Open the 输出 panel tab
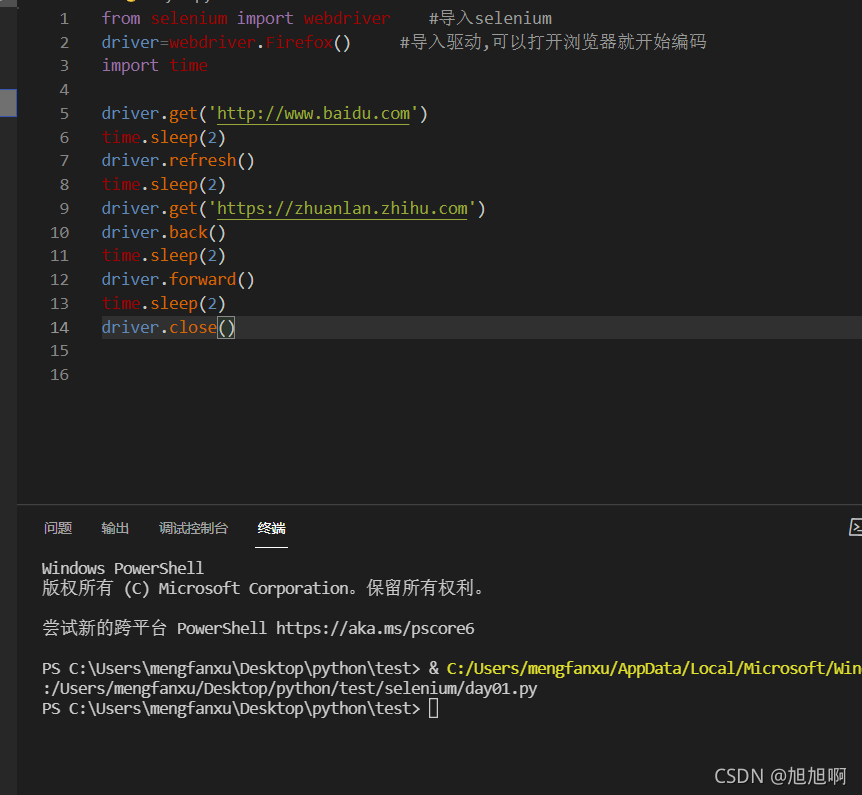Viewport: 862px width, 795px height. click(115, 528)
